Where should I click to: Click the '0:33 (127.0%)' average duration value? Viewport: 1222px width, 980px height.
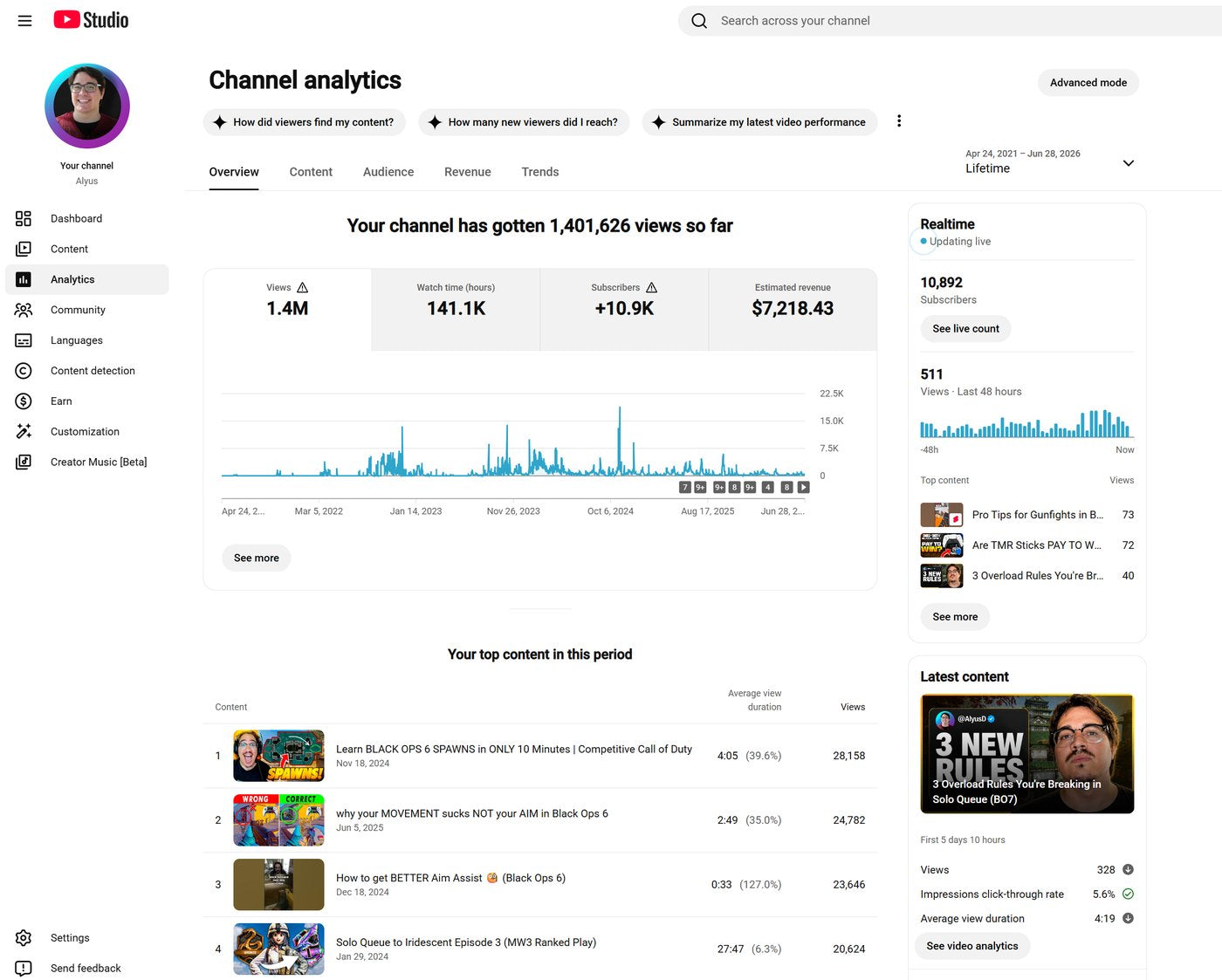tap(746, 885)
